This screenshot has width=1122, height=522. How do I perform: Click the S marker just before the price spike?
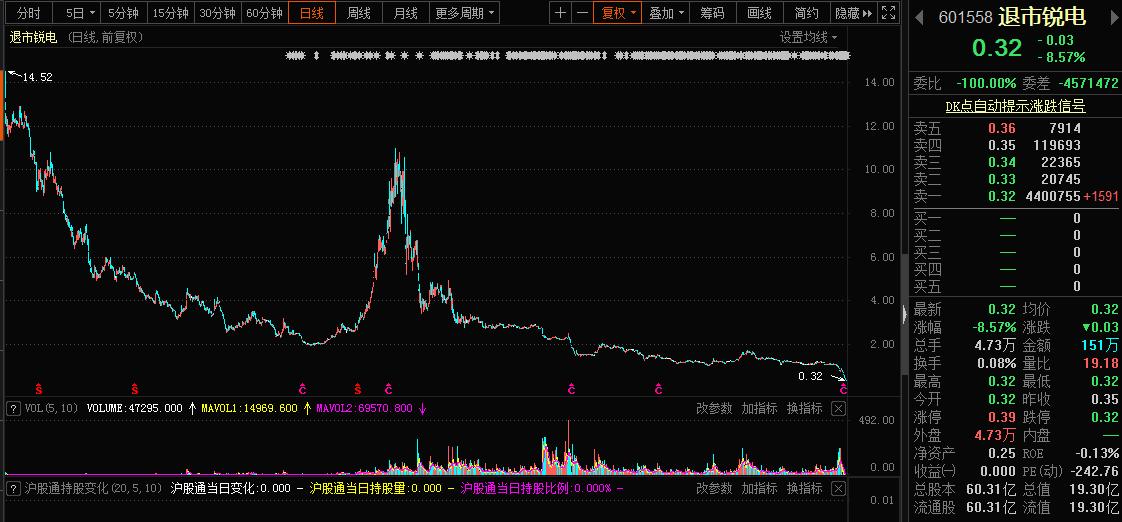point(357,389)
